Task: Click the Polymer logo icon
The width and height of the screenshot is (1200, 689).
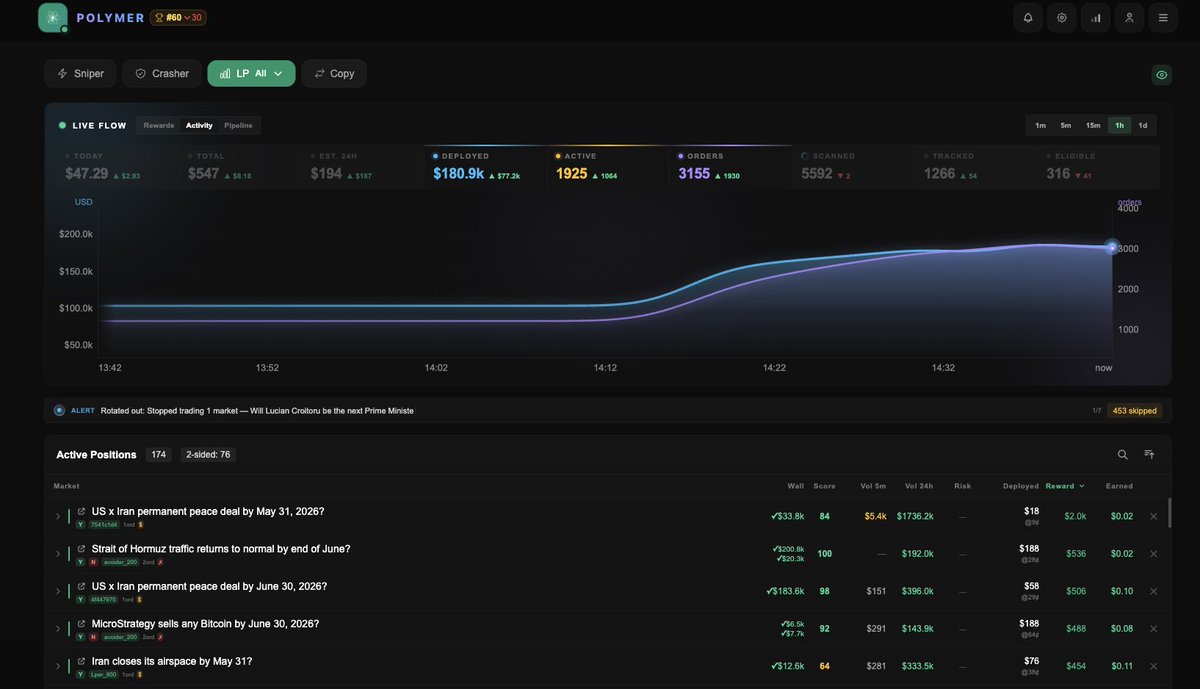Action: (53, 17)
